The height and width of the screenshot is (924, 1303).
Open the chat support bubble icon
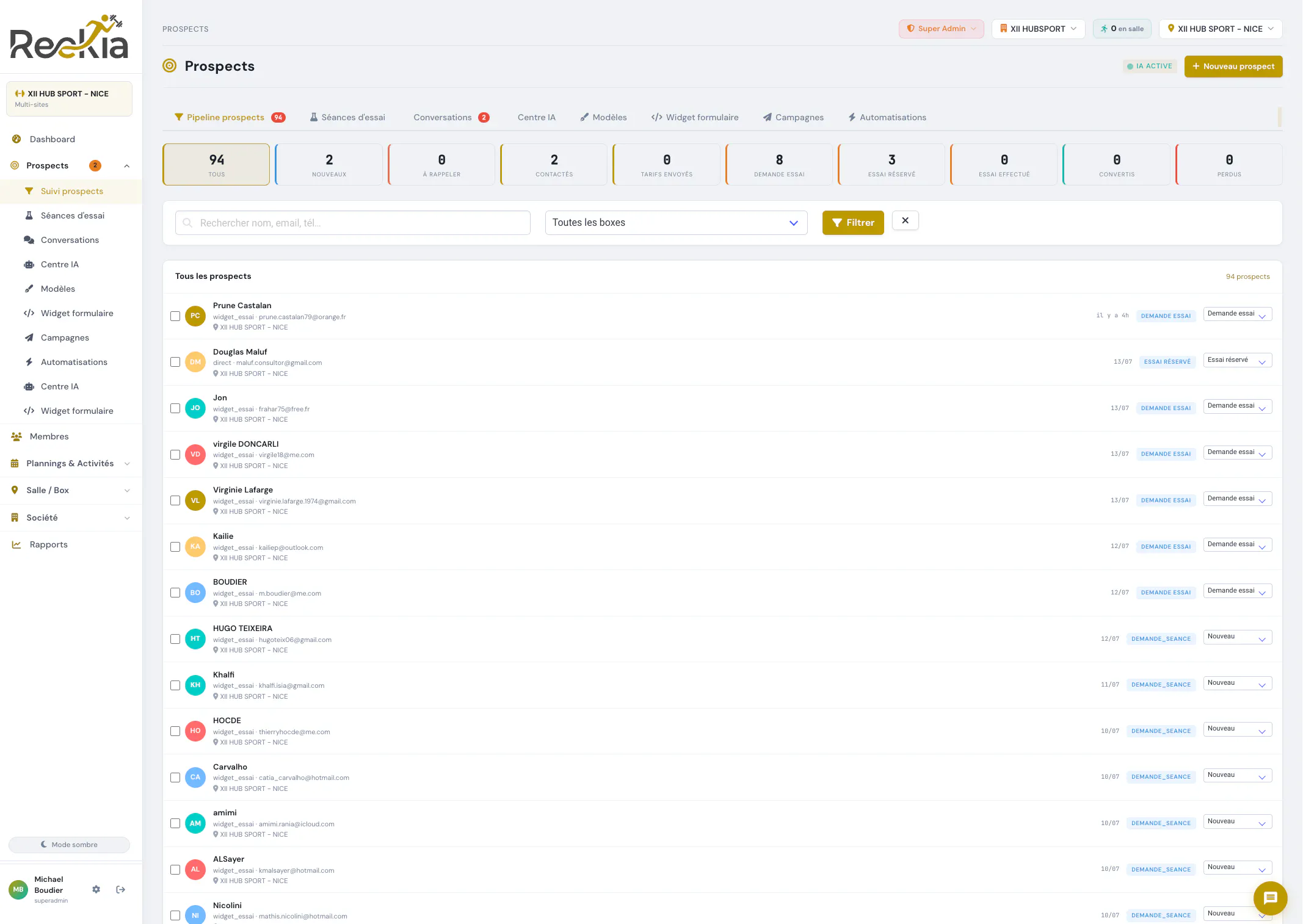(1270, 897)
